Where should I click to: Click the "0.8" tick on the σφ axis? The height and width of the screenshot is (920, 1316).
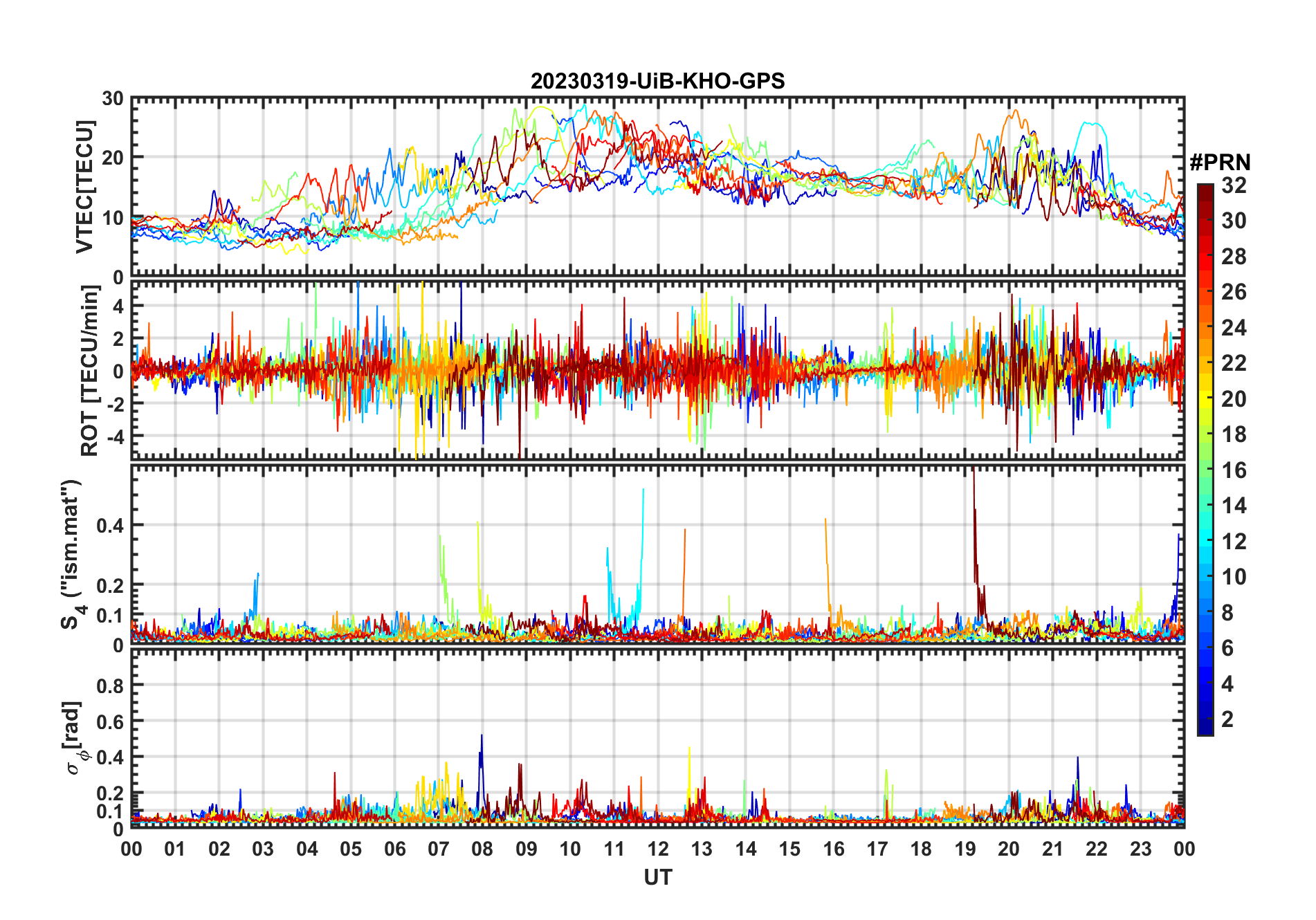point(110,686)
